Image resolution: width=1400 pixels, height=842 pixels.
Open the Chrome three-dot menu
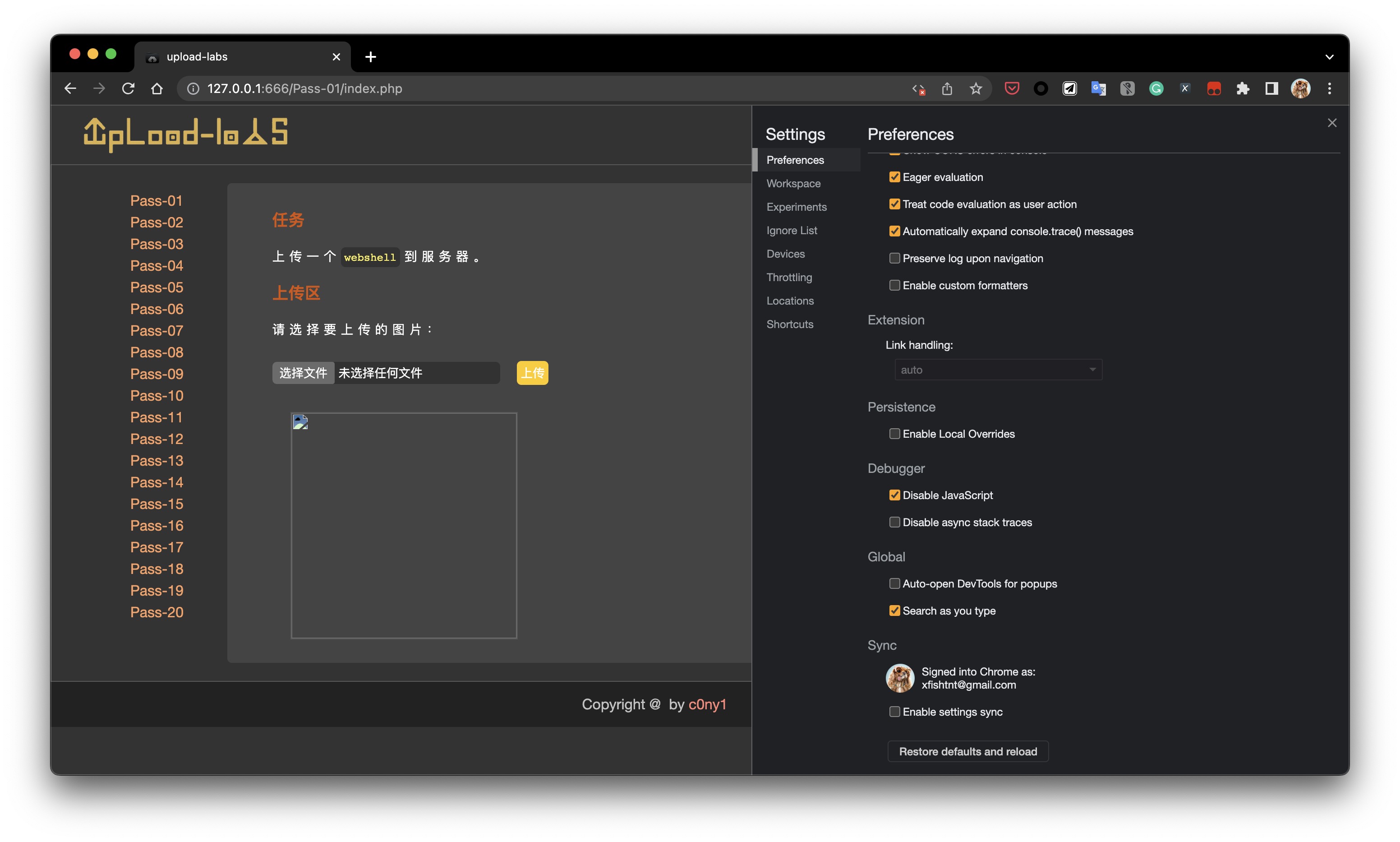click(1329, 88)
